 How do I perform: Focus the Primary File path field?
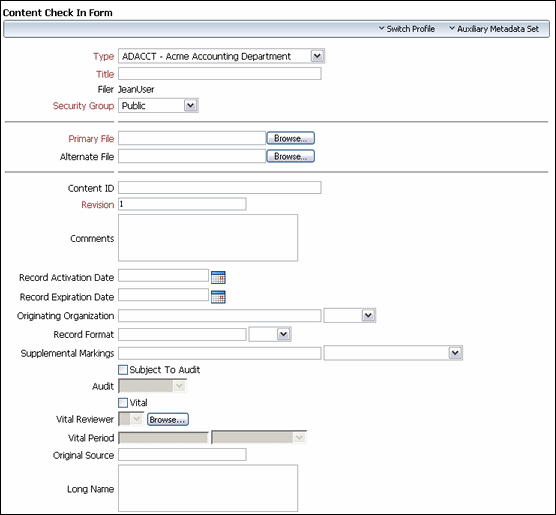(192, 138)
